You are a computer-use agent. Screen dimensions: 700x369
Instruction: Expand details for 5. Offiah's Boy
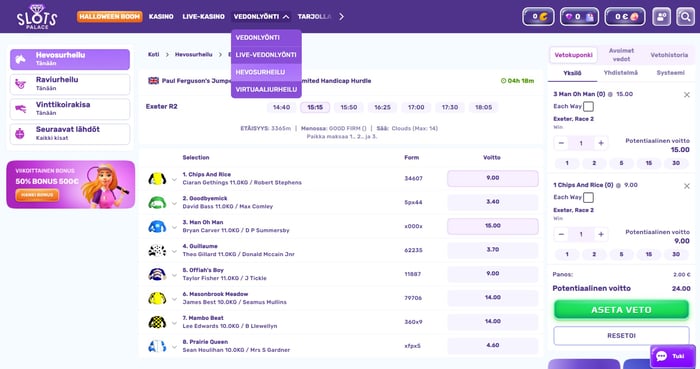point(174,275)
